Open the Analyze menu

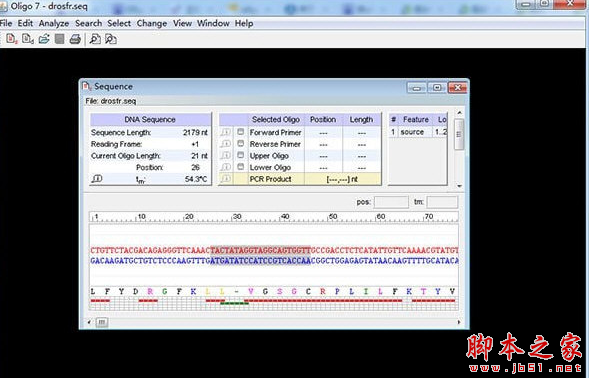point(54,23)
